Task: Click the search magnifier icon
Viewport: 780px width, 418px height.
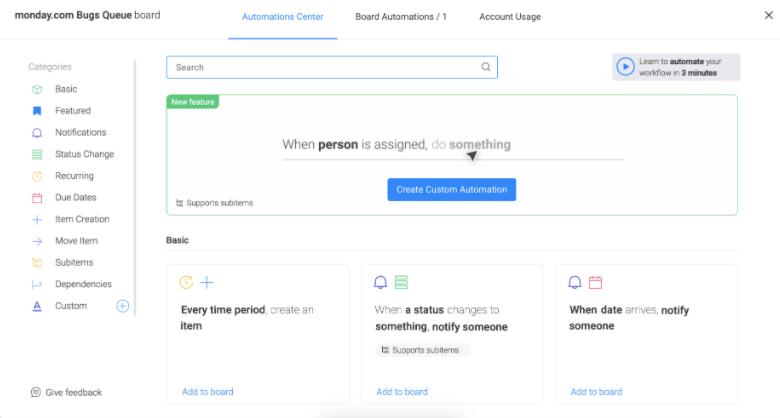Action: click(x=486, y=67)
